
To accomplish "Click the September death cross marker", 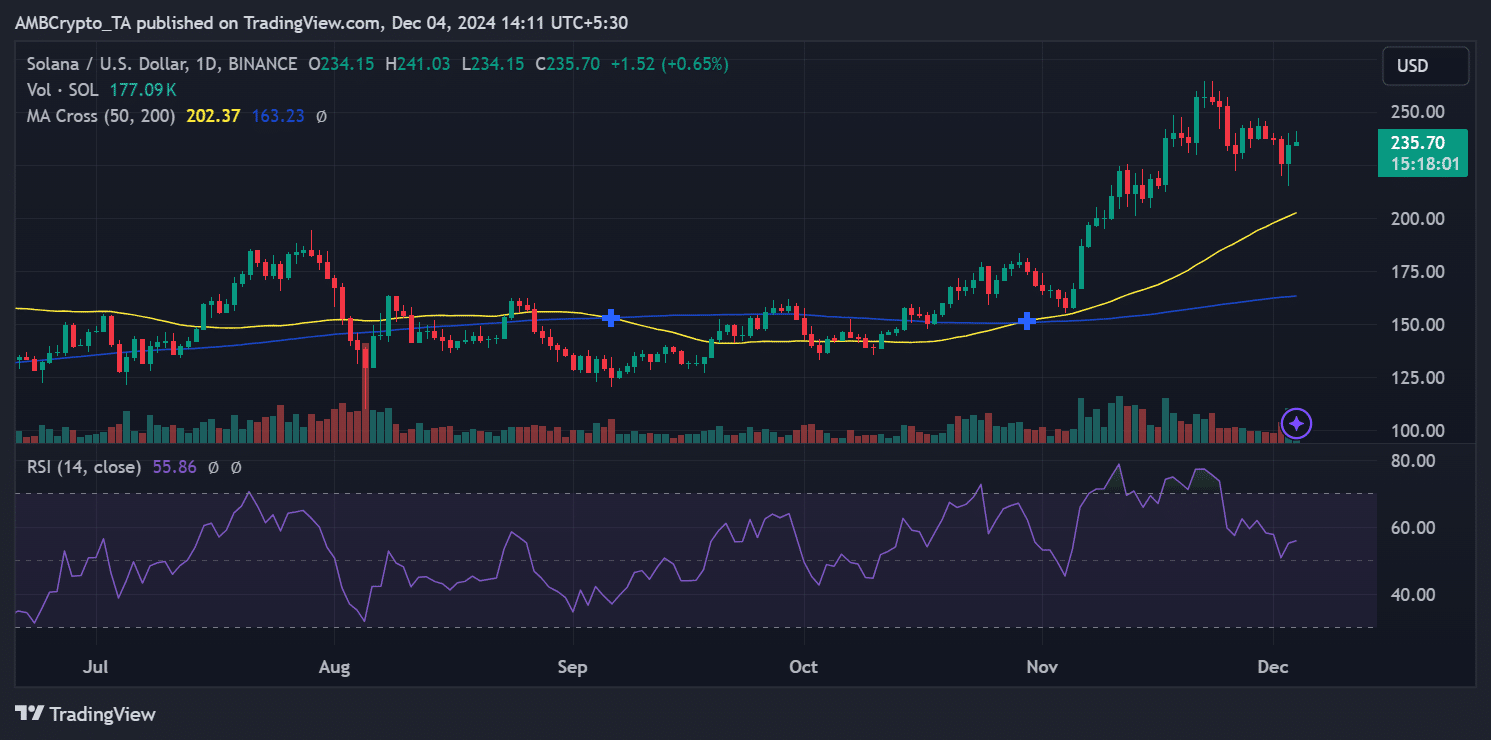I will coord(610,318).
